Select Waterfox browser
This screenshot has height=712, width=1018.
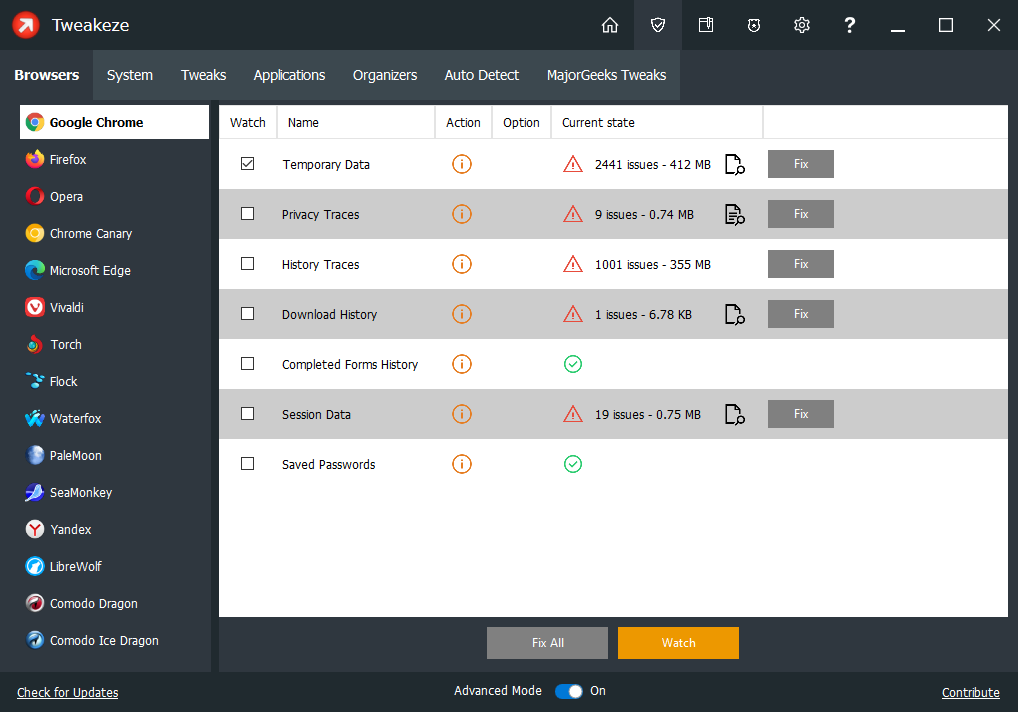tap(114, 419)
